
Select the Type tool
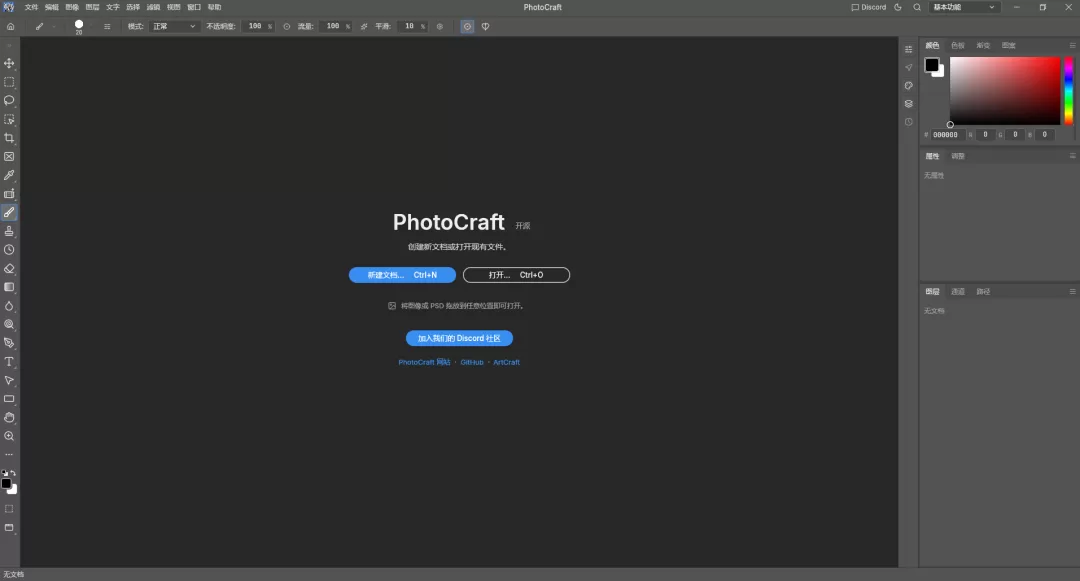[x=9, y=361]
